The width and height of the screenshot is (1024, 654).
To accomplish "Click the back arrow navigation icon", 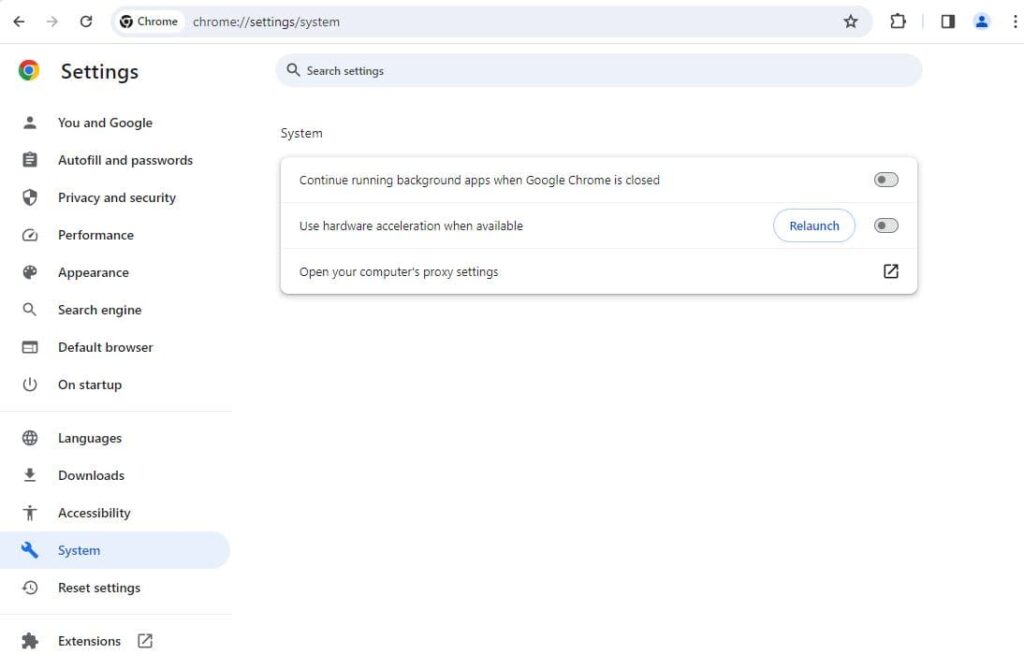I will [19, 21].
